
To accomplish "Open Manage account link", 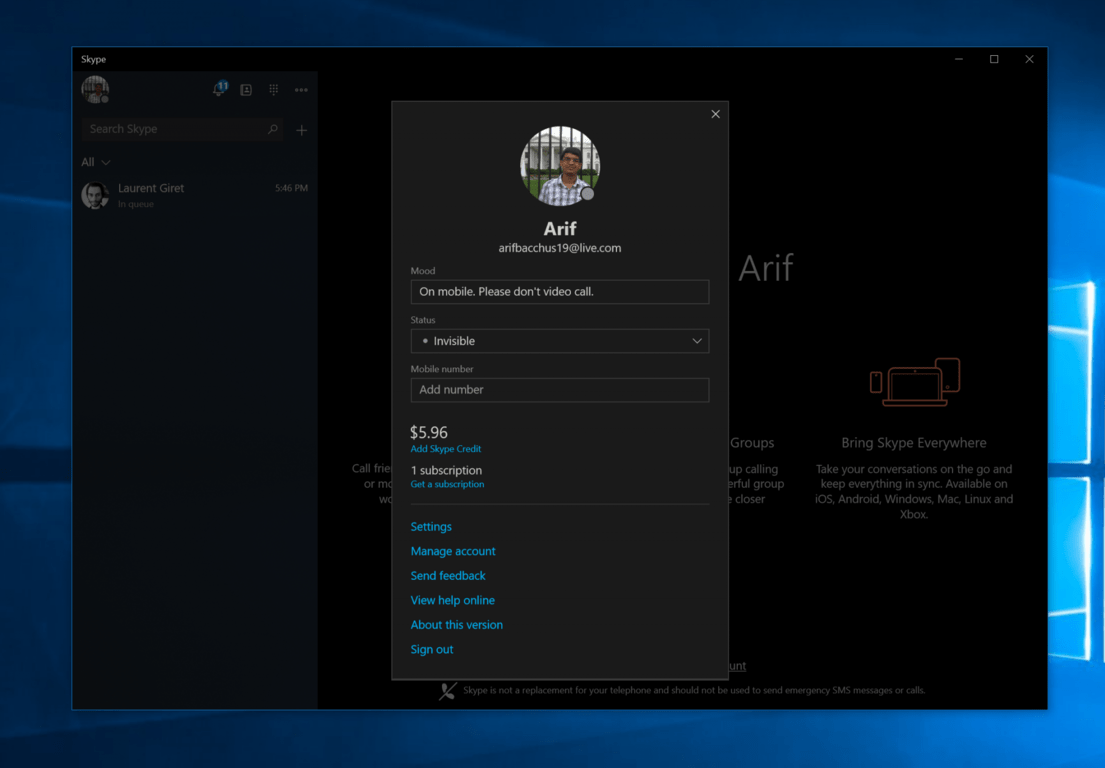I will (x=452, y=551).
